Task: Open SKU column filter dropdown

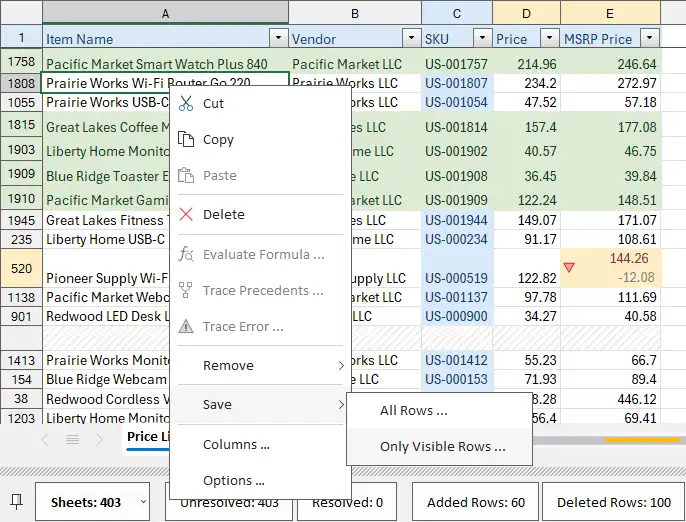Action: (482, 38)
